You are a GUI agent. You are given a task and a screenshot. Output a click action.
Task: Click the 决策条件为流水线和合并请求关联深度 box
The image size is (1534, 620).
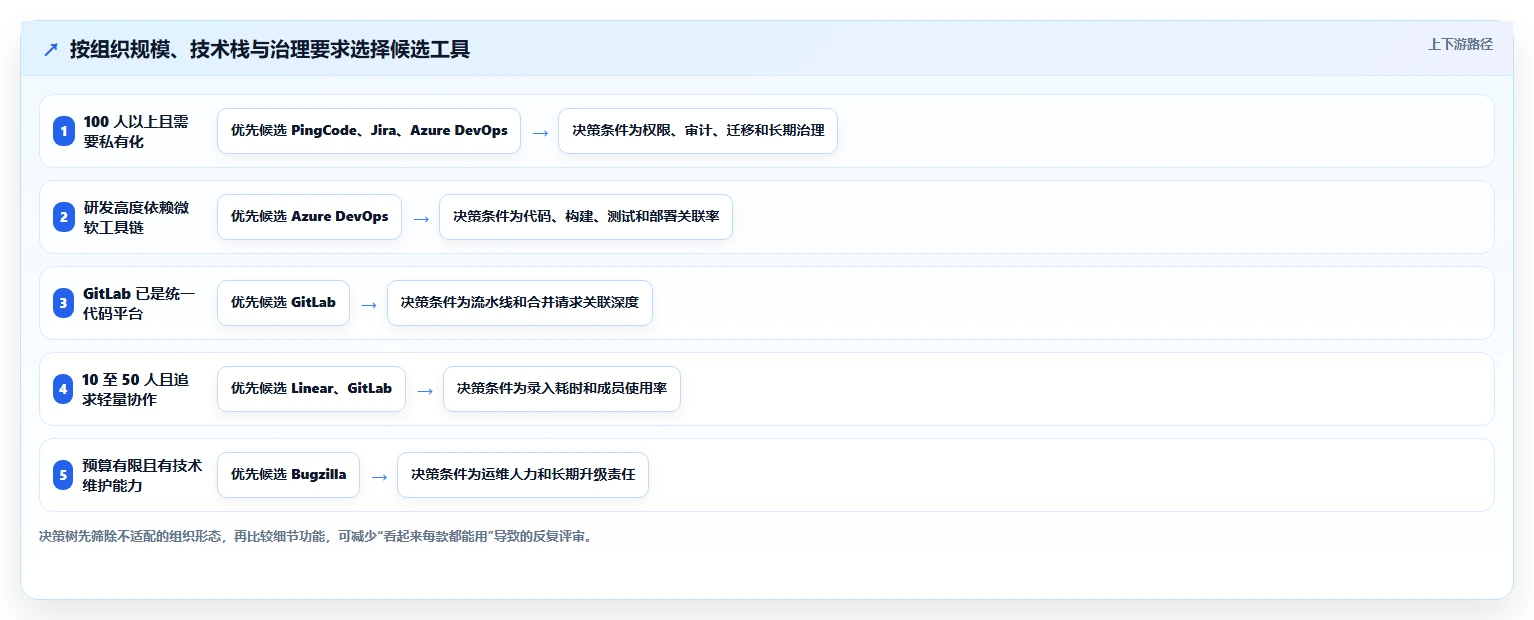pyautogui.click(x=520, y=303)
